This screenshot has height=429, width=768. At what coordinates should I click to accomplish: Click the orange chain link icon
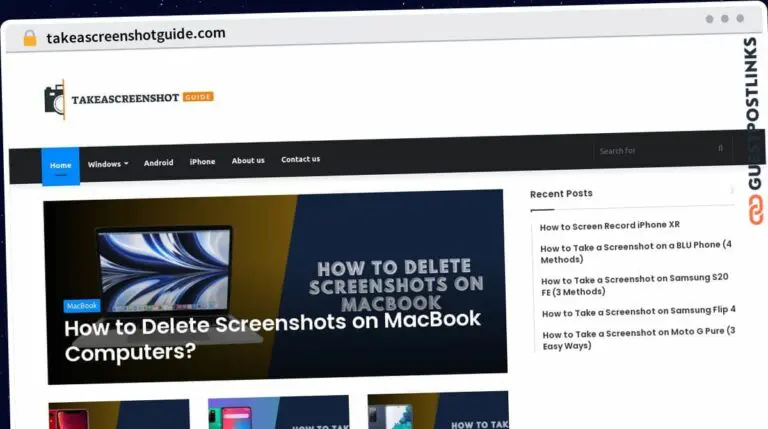755,212
